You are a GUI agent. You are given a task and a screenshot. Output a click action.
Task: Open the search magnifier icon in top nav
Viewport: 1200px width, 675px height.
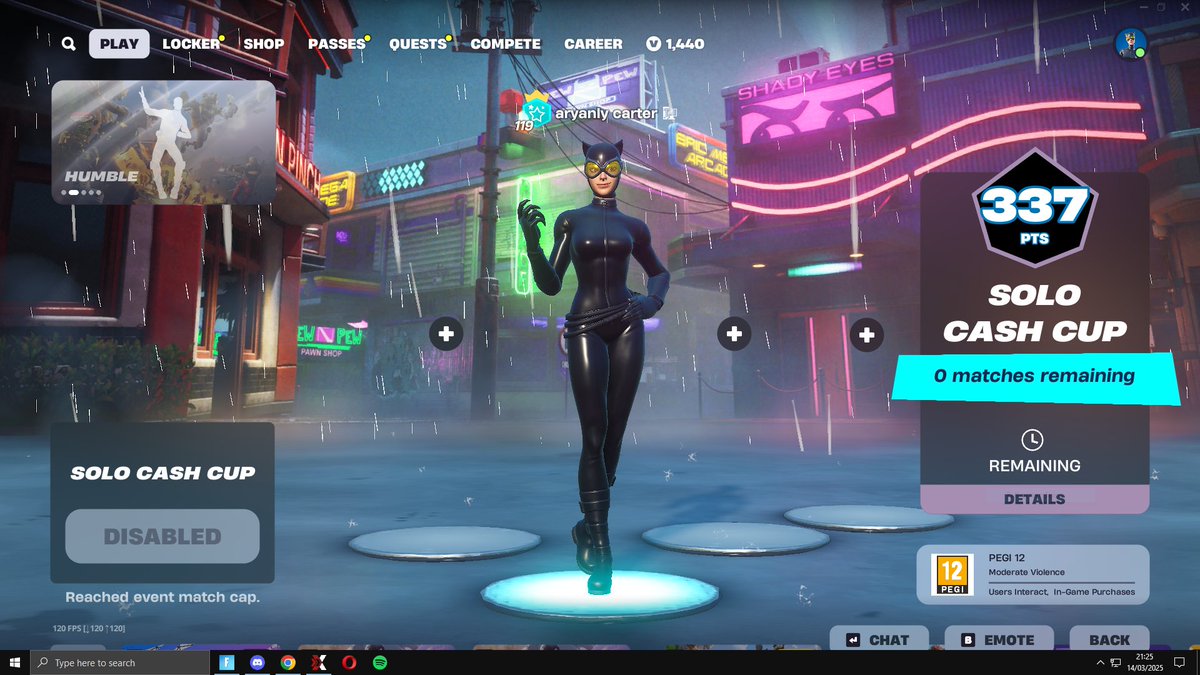tap(68, 44)
